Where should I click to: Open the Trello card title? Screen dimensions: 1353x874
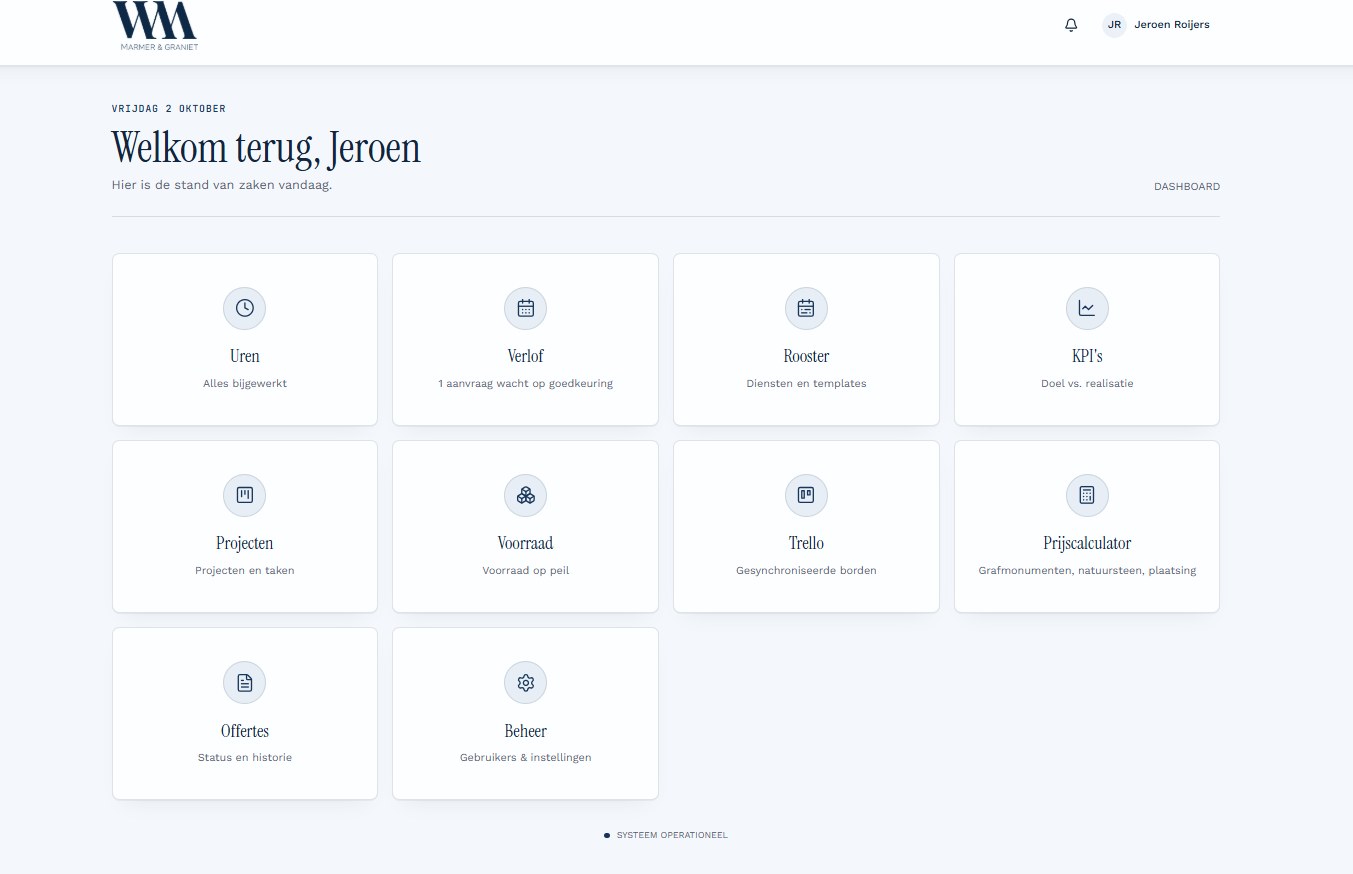pos(806,543)
